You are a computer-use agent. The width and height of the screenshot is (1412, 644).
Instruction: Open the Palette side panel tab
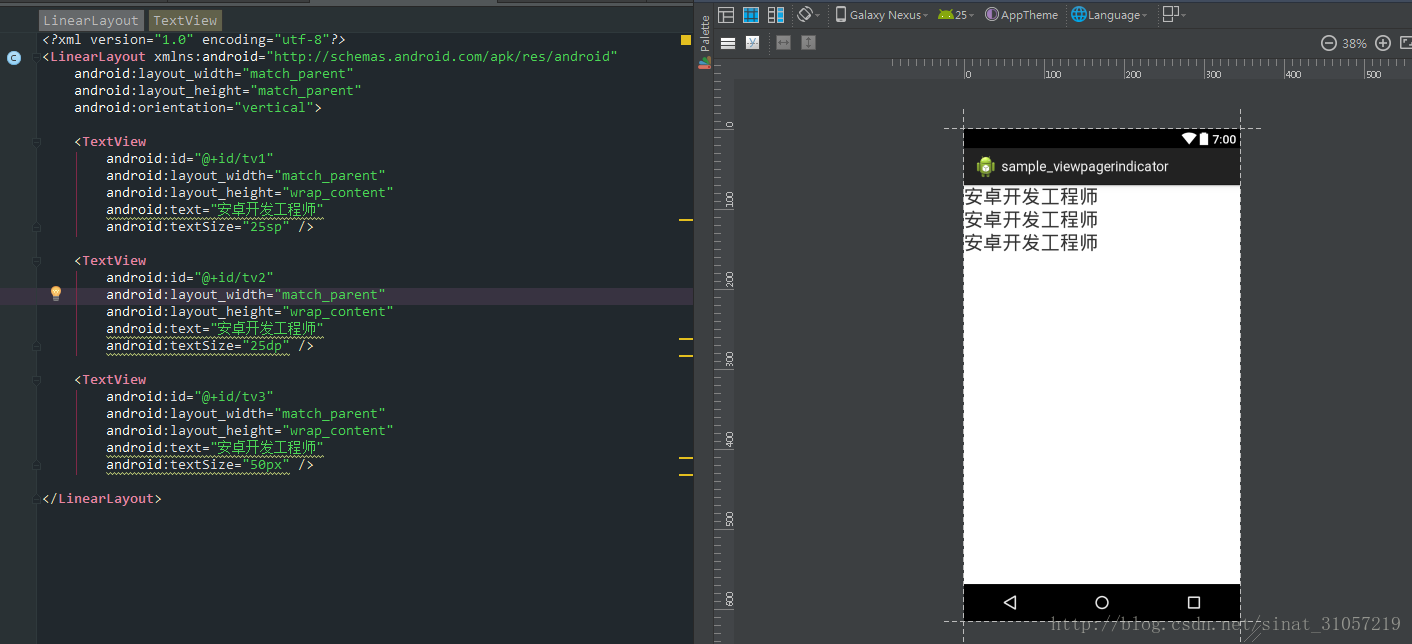[x=705, y=40]
